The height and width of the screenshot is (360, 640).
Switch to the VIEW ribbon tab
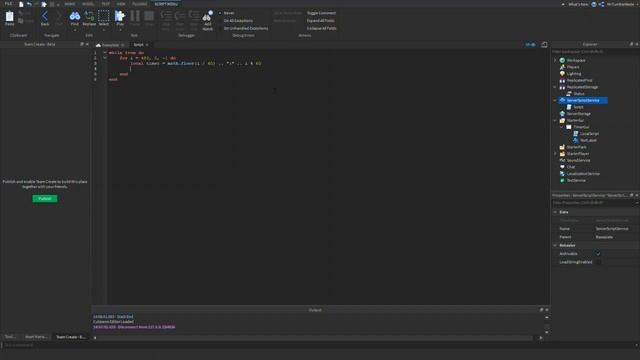tap(121, 4)
